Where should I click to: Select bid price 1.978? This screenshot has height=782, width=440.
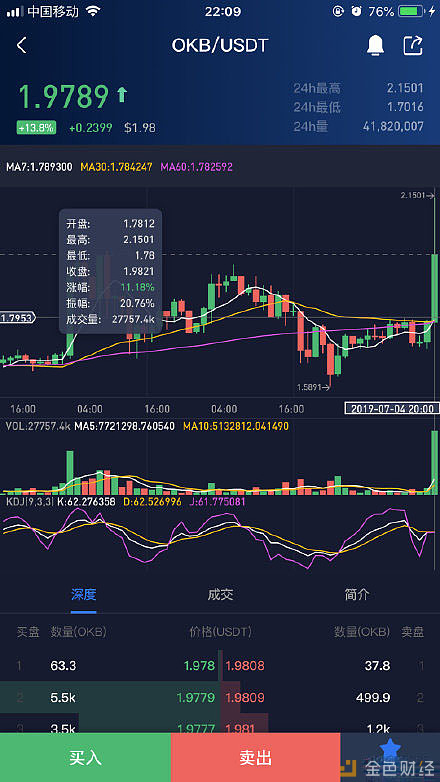point(199,665)
